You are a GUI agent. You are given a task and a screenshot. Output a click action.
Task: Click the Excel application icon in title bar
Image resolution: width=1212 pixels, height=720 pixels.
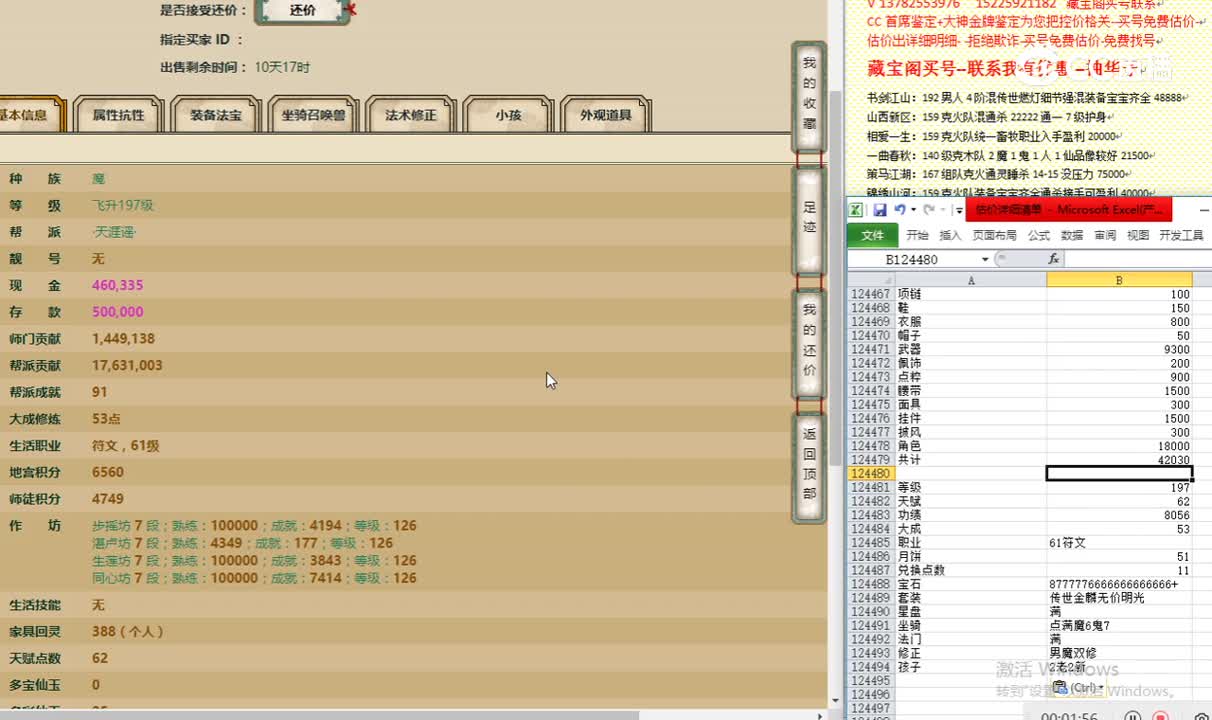(857, 210)
